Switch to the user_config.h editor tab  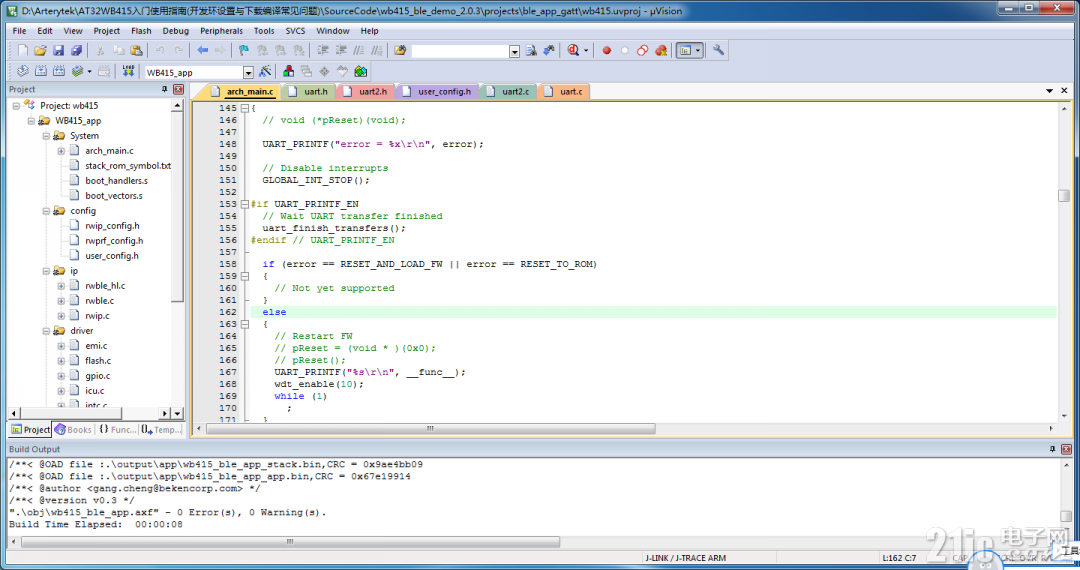coord(437,92)
